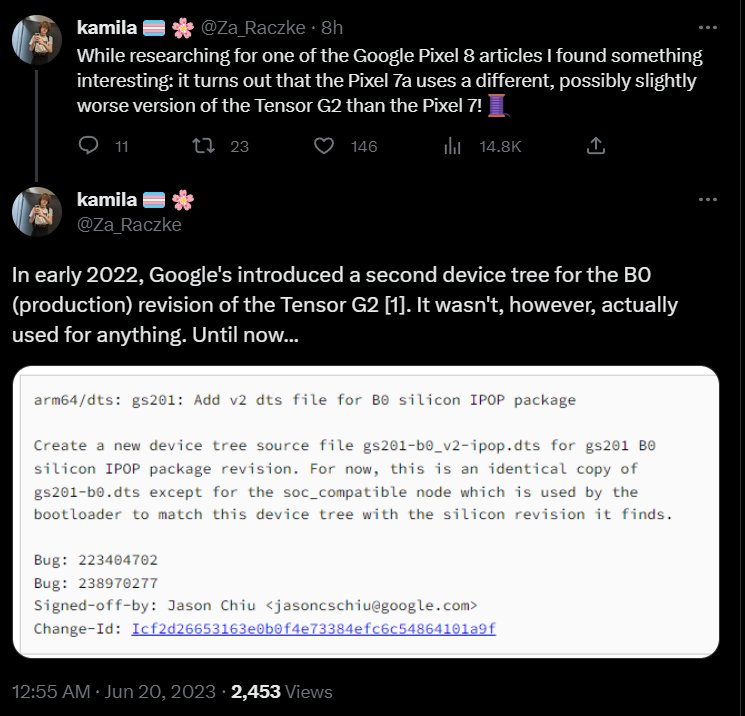Click the kamila display name in the first tweet
The width and height of the screenshot is (745, 716).
click(x=107, y=28)
